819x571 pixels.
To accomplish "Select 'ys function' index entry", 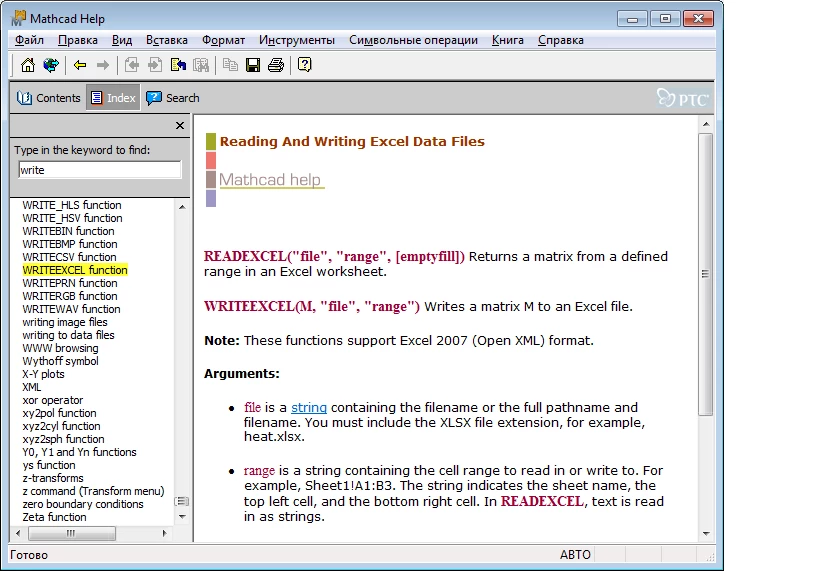I will (x=49, y=465).
